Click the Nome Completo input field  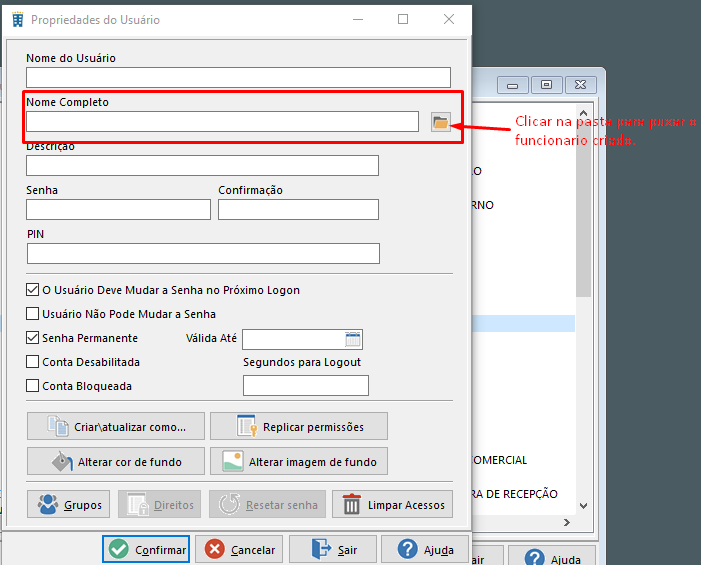[x=222, y=122]
